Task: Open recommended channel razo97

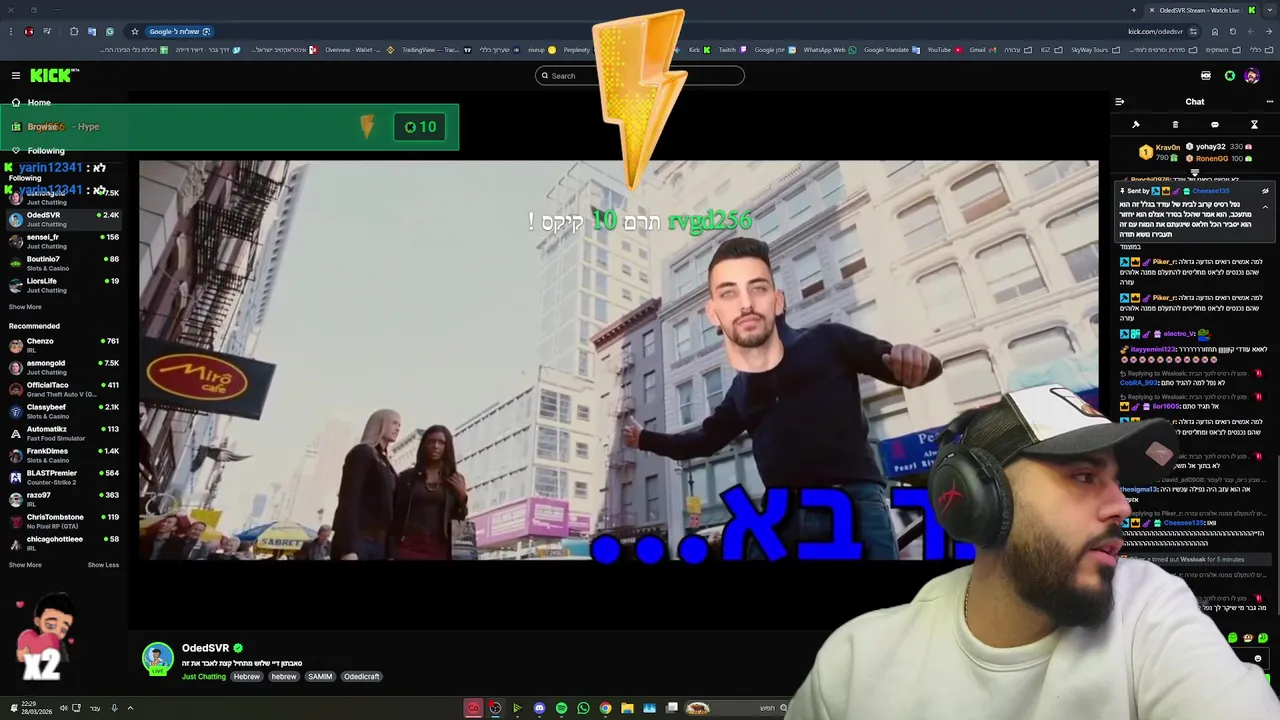Action: 64,499
